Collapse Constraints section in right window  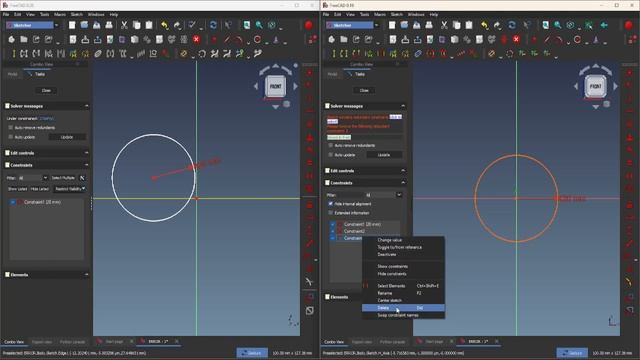pyautogui.click(x=403, y=183)
